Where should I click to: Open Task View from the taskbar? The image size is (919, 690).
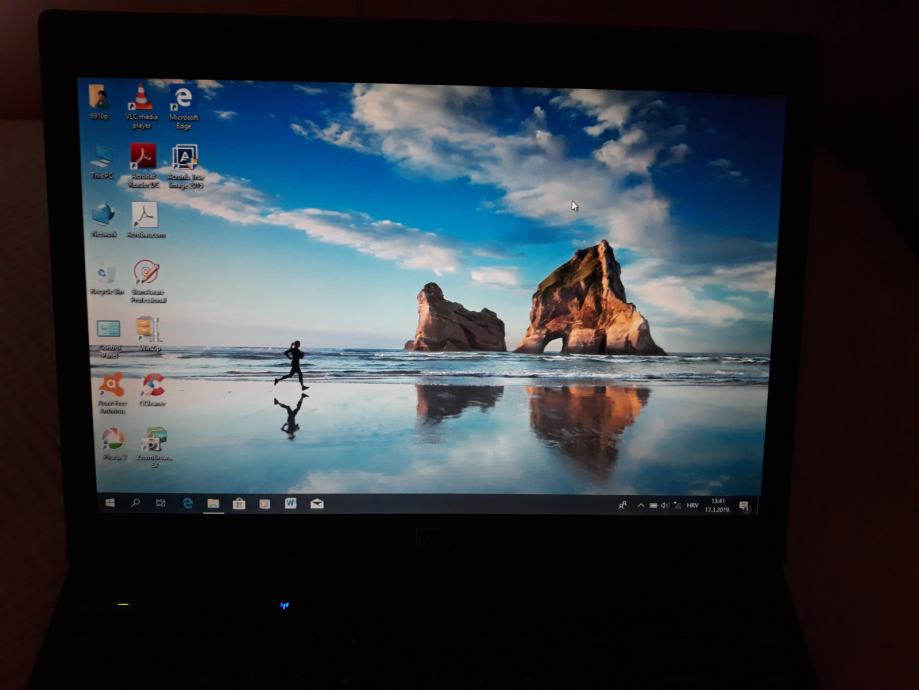[161, 503]
